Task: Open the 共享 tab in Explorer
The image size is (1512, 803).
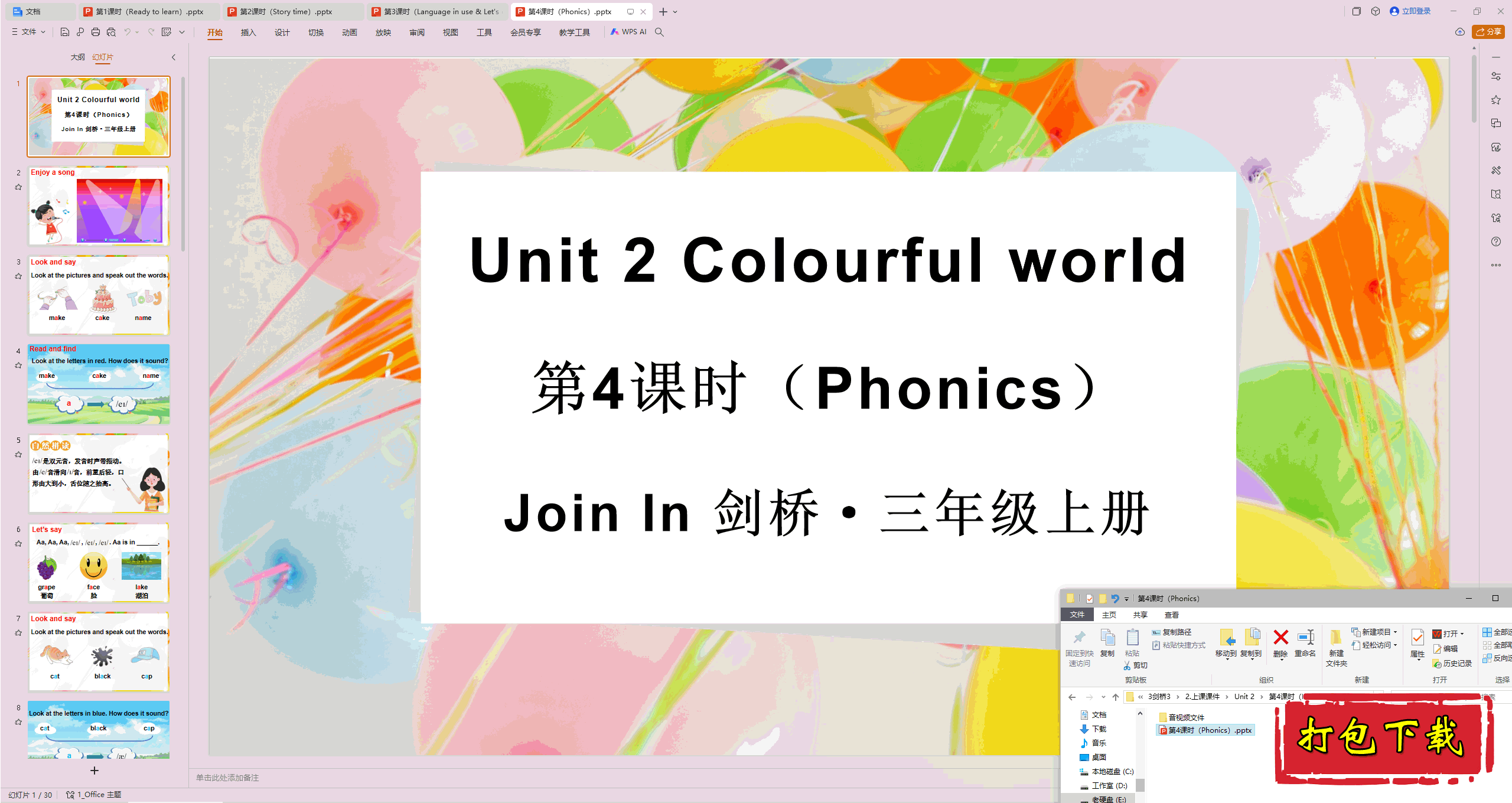Action: click(x=1140, y=615)
